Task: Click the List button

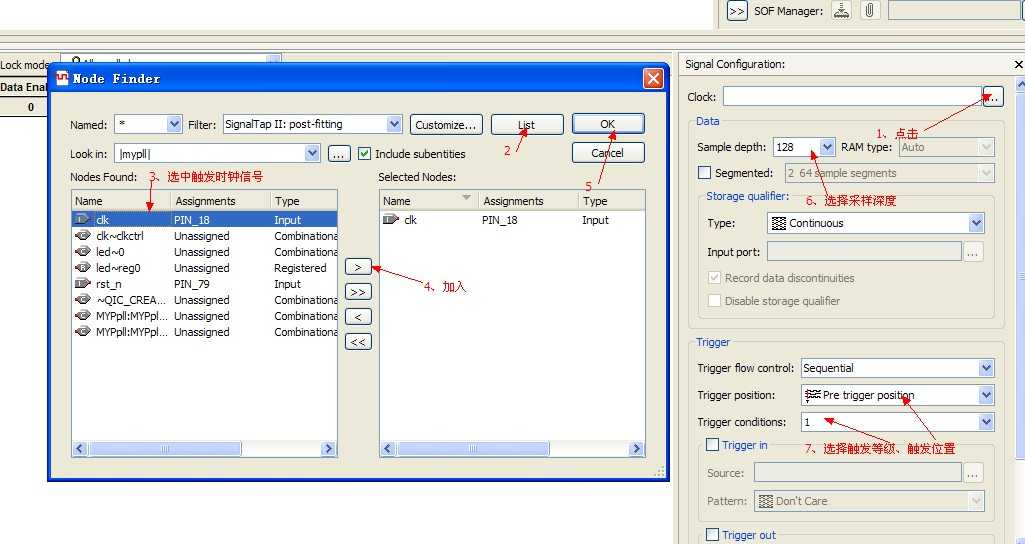Action: pos(527,125)
